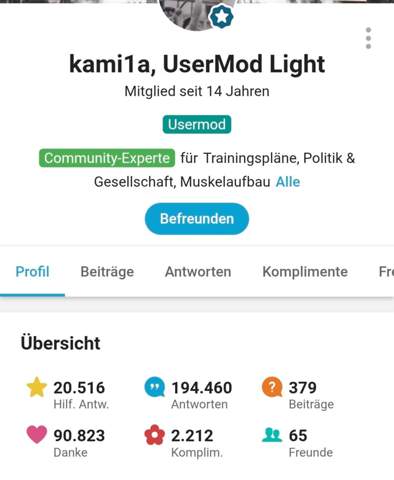This screenshot has height=480, width=394.
Task: Open the 194.460 Antworten count
Action: [201, 395]
